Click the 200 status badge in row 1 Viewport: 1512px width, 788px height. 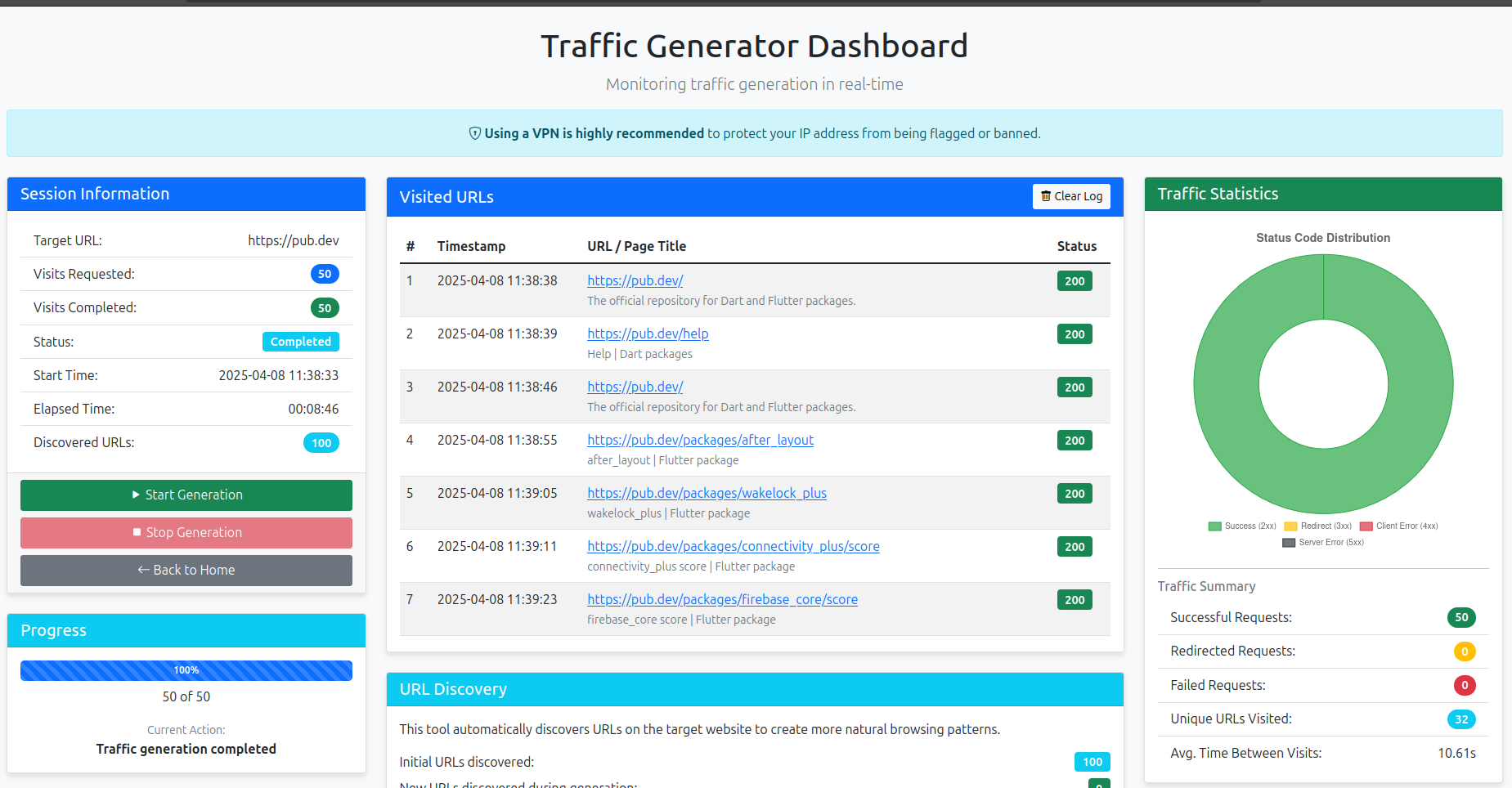(1074, 280)
